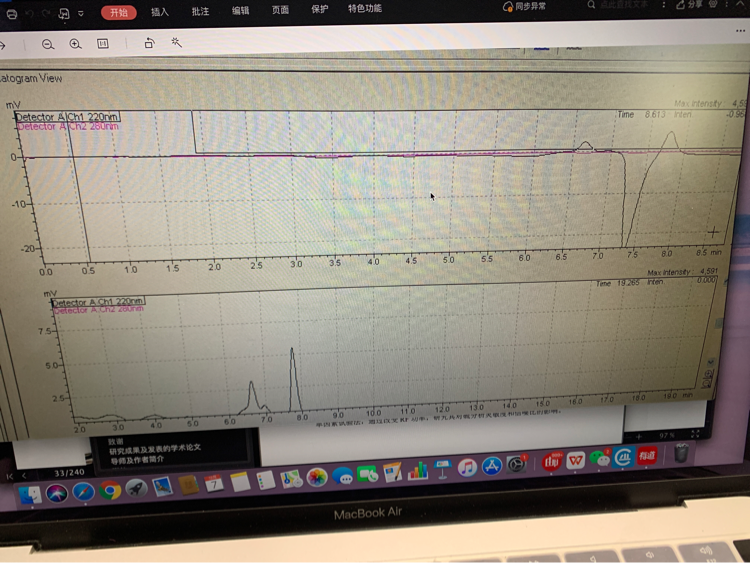This screenshot has height=563, width=750.
Task: Open Keynote from the Dock
Action: pos(442,469)
